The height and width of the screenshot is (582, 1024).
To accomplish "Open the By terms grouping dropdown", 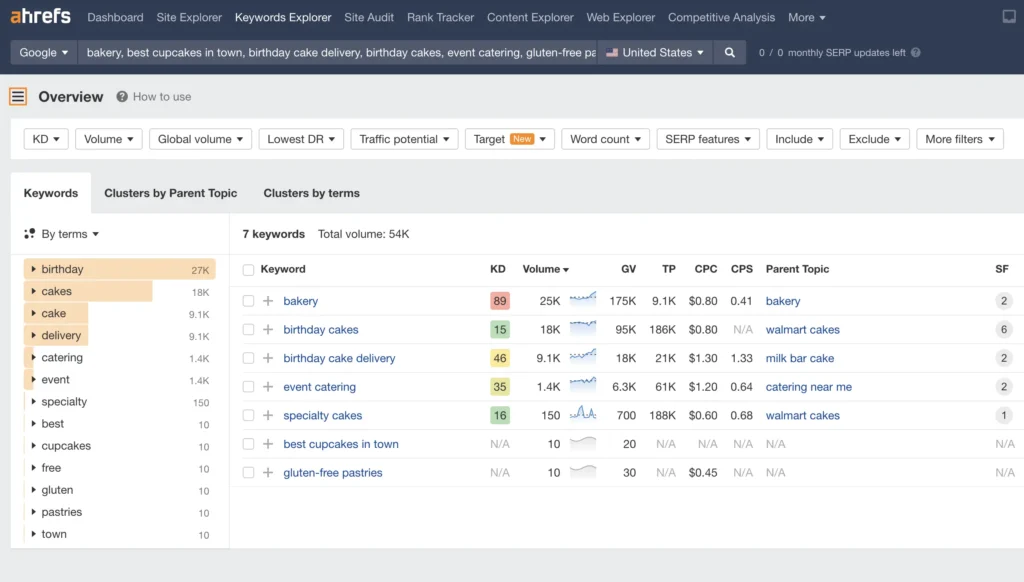I will tap(61, 234).
